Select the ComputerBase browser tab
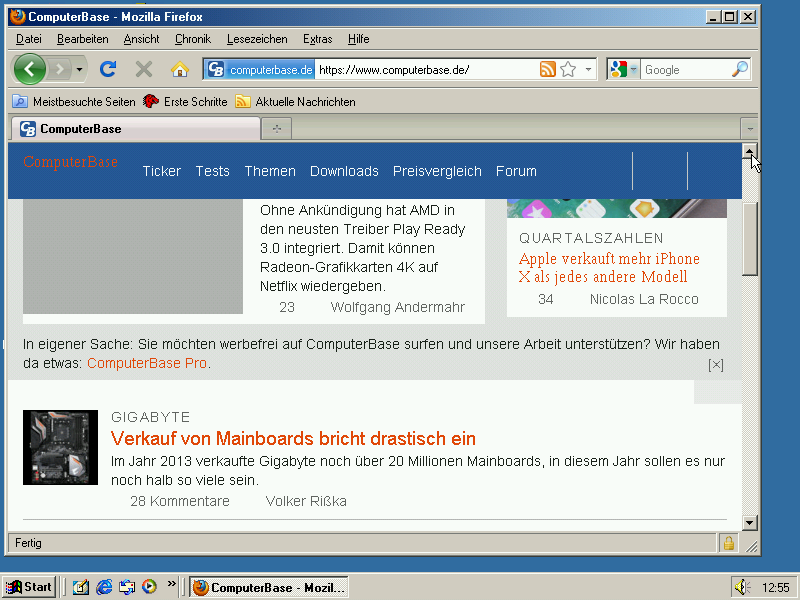 point(136,129)
